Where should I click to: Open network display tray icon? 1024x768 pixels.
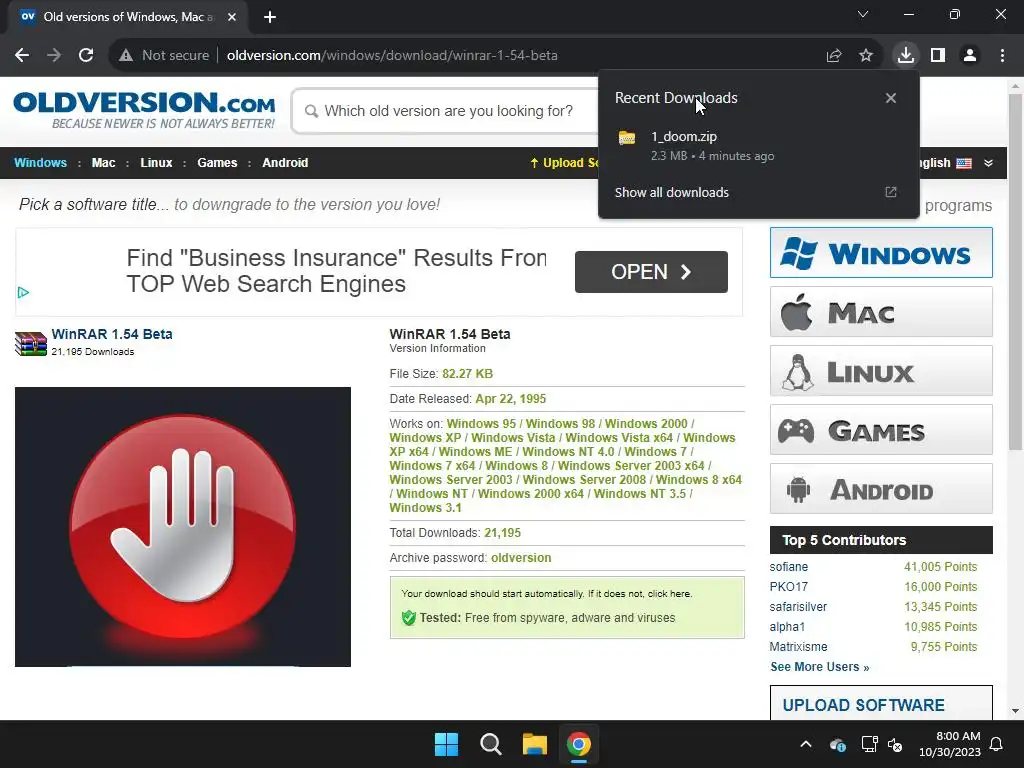[869, 744]
